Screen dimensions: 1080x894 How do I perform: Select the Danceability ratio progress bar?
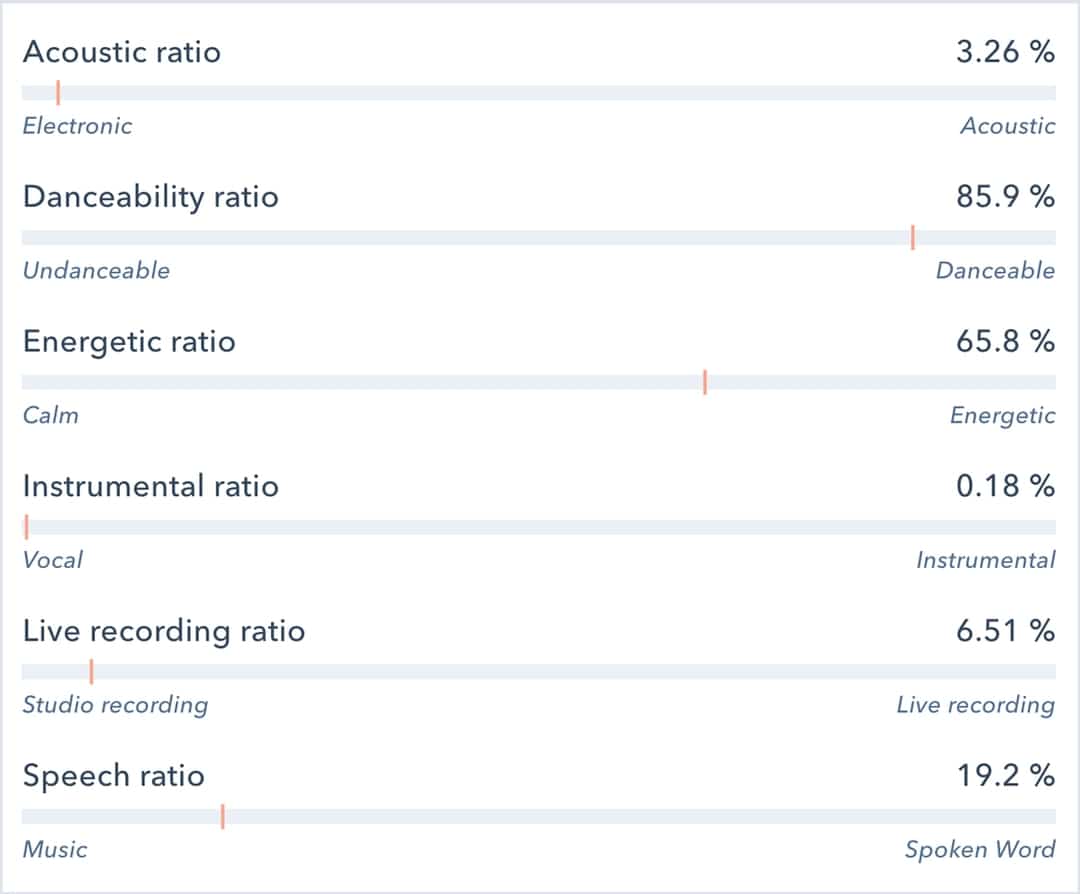[x=540, y=236]
